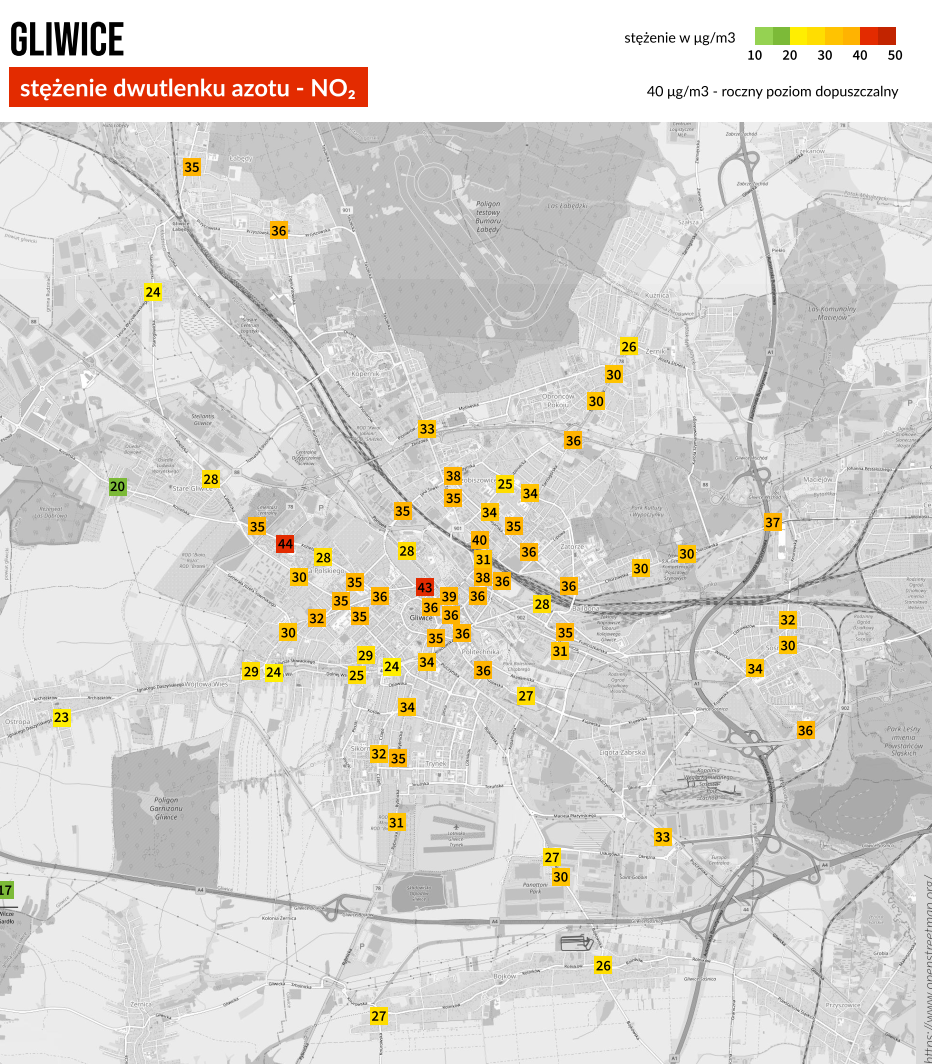Click the darkest red legend swatch
Image resolution: width=932 pixels, height=1064 pixels.
(886, 35)
